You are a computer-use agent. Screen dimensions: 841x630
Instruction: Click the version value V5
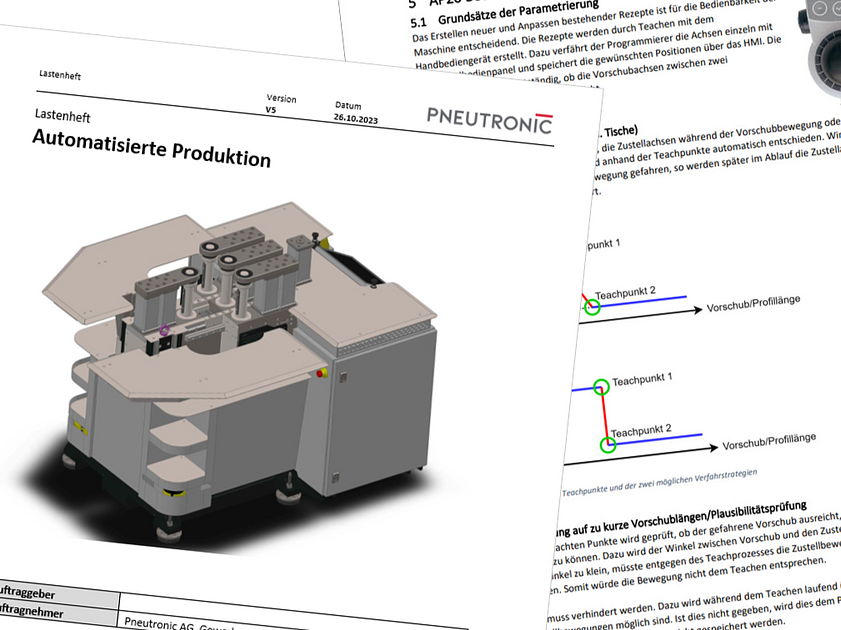(271, 109)
